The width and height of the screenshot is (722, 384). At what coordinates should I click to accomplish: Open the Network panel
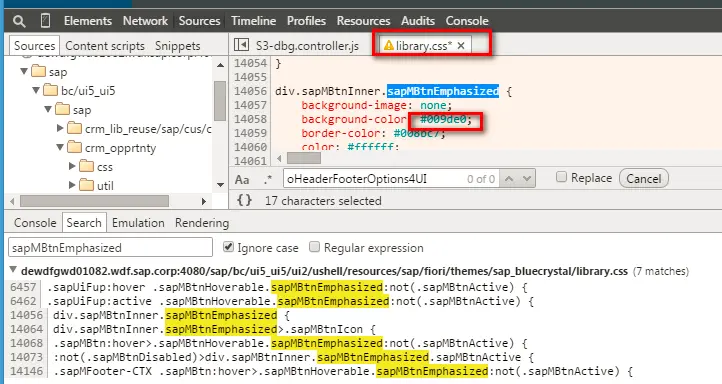(x=145, y=21)
